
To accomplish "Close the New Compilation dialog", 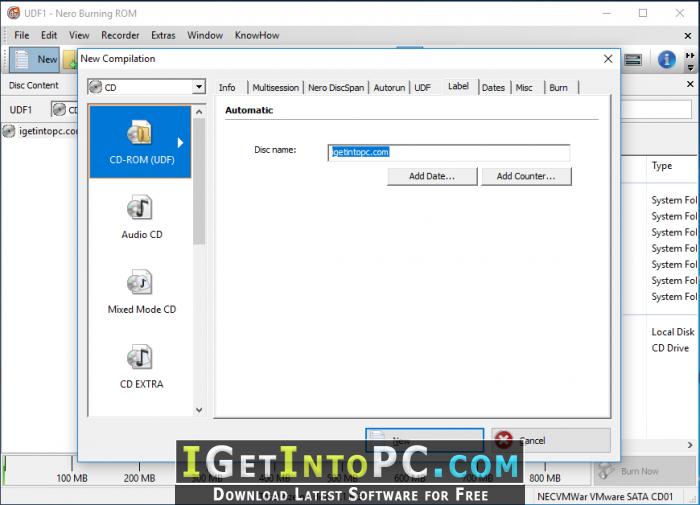I will pos(608,59).
